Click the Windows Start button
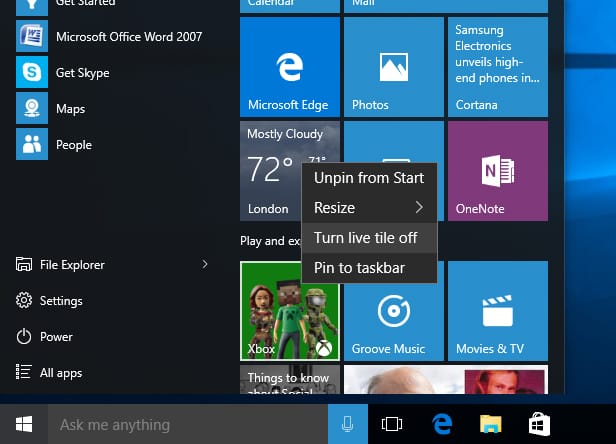The width and height of the screenshot is (616, 444). coord(24,424)
